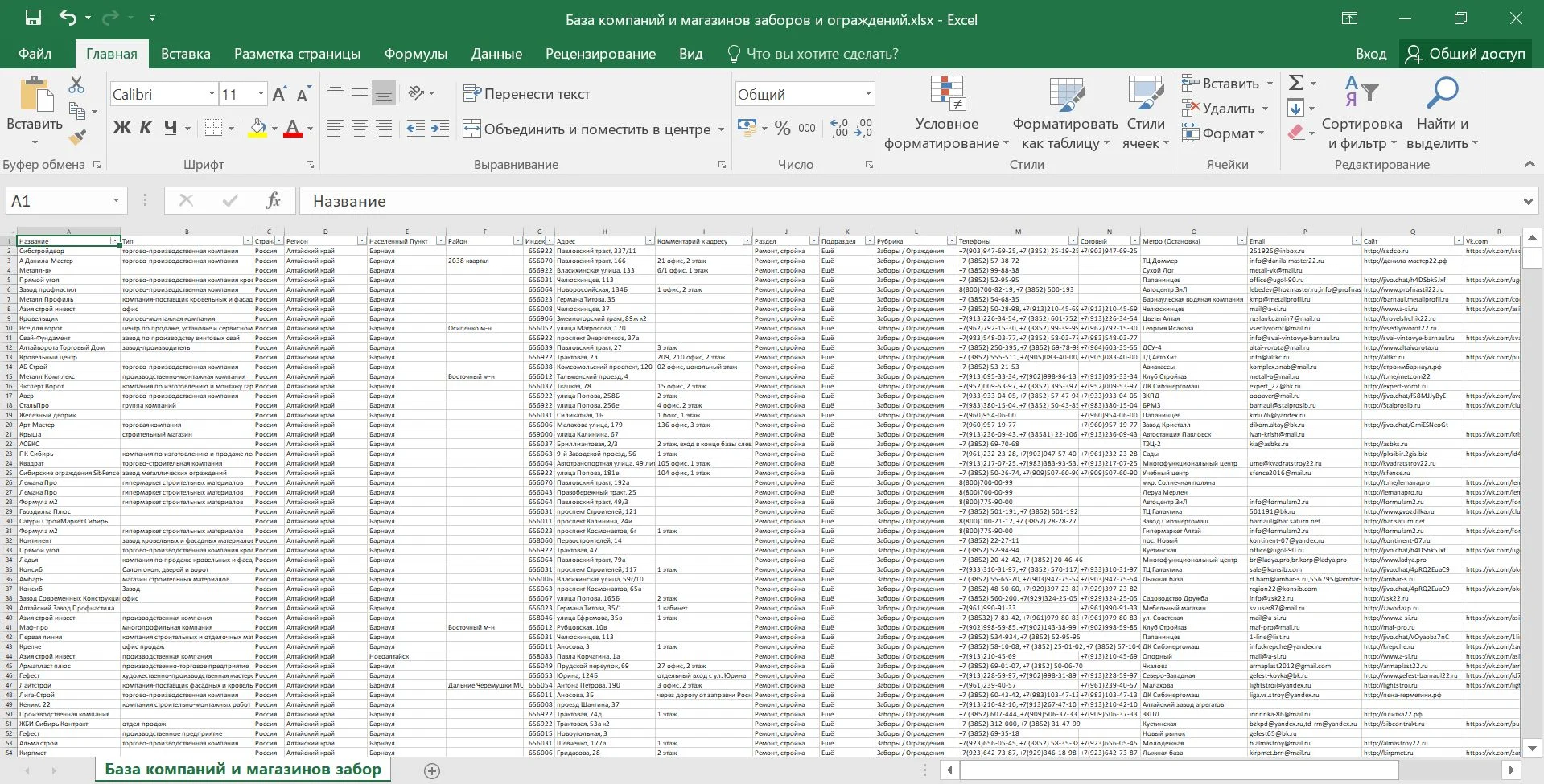Increase decimal places
The height and width of the screenshot is (784, 1544).
pos(840,128)
